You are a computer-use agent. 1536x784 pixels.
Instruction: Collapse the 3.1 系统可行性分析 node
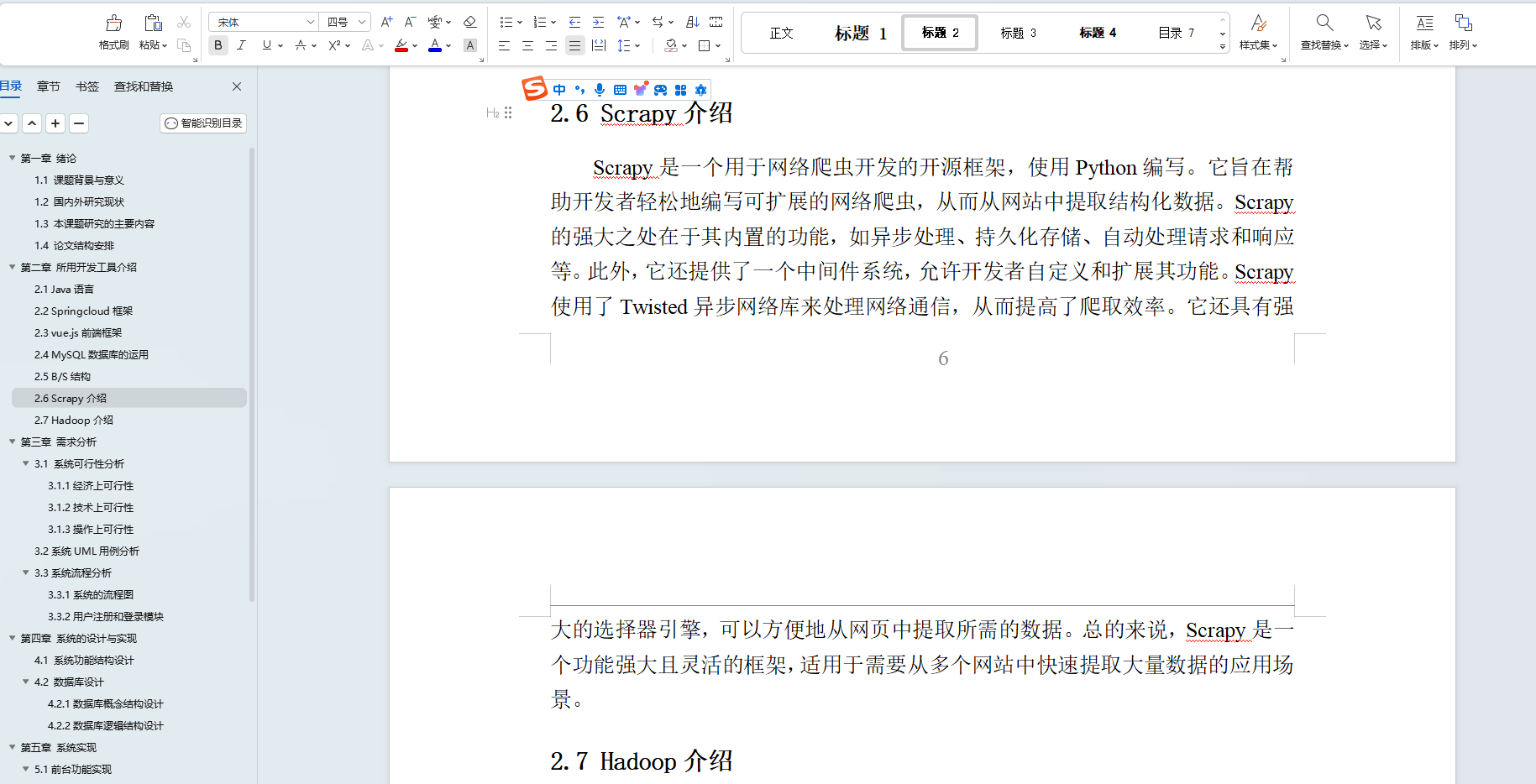(x=26, y=463)
